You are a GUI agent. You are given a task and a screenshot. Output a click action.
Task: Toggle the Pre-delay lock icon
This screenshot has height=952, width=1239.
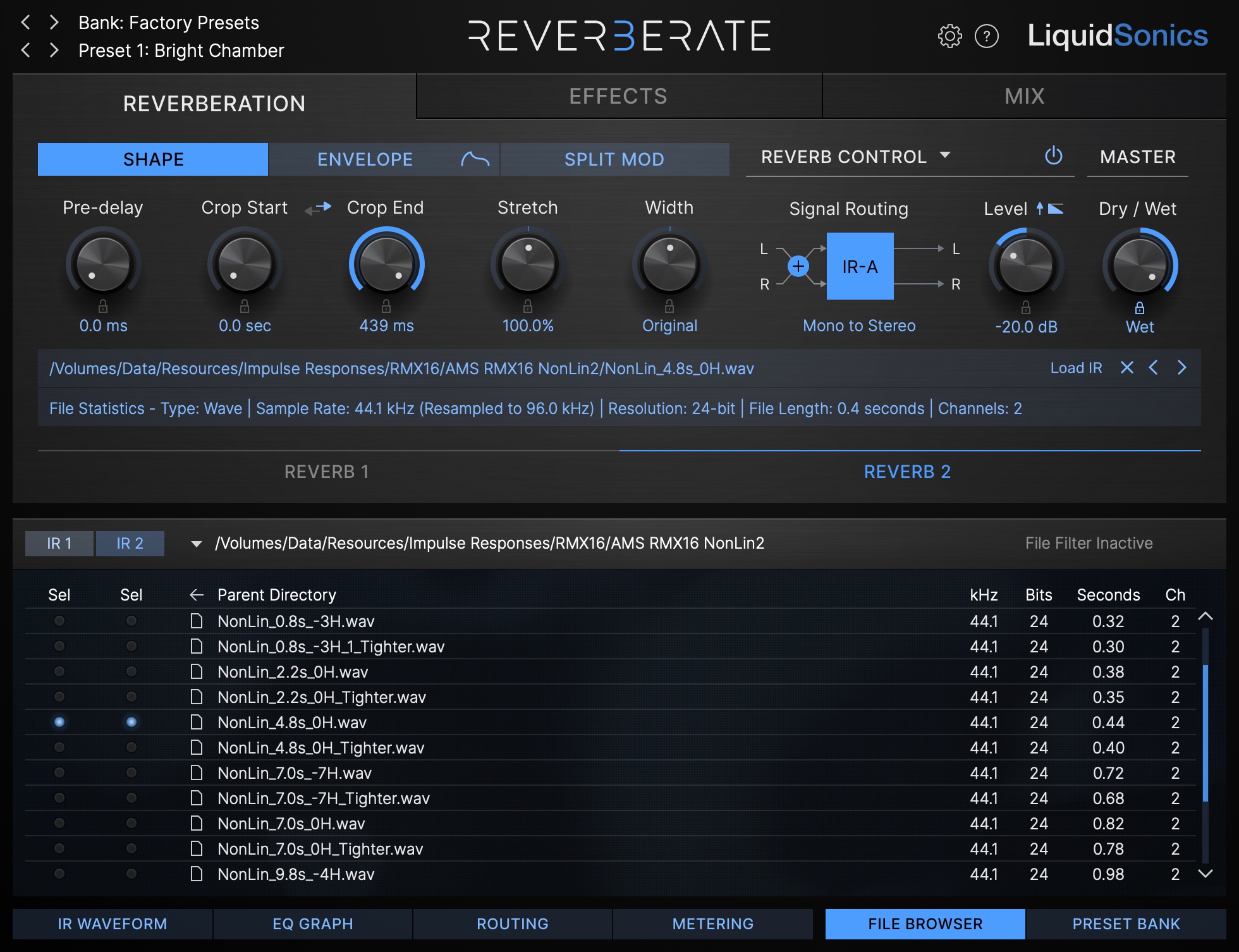(x=103, y=307)
